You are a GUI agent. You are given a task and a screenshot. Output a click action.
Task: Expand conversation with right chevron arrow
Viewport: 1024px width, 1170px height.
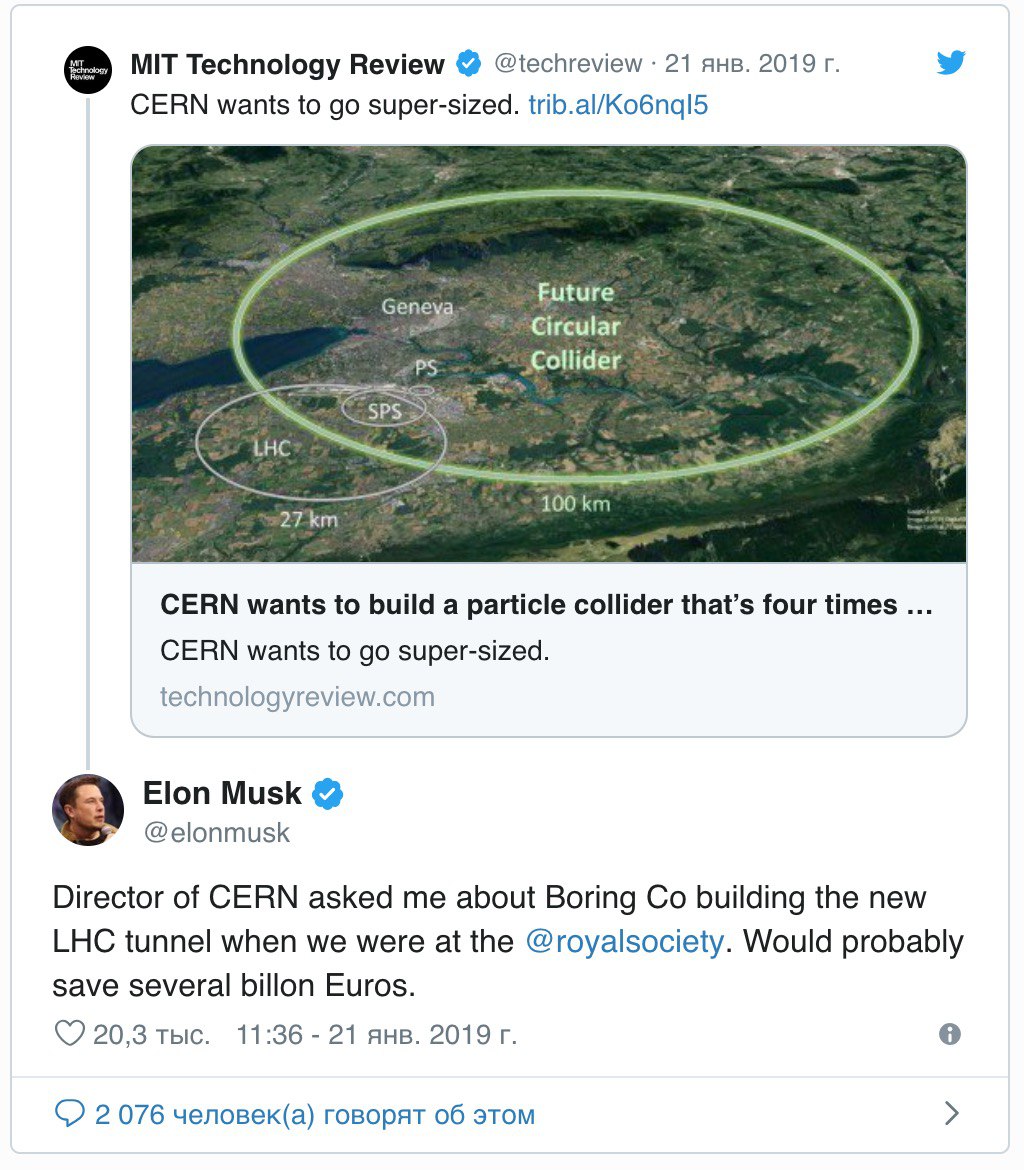951,1113
